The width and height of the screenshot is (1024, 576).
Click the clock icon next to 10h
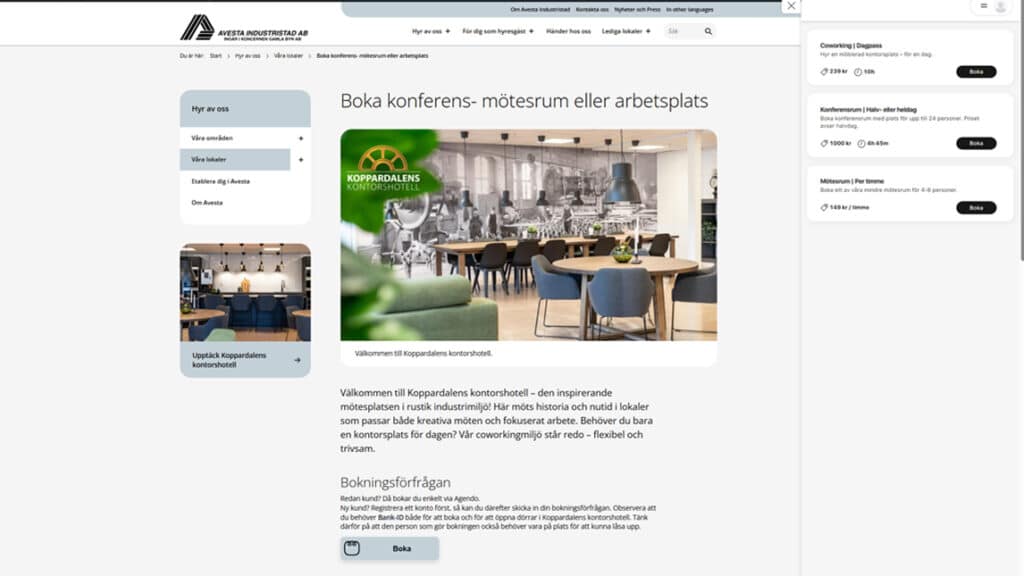click(858, 72)
